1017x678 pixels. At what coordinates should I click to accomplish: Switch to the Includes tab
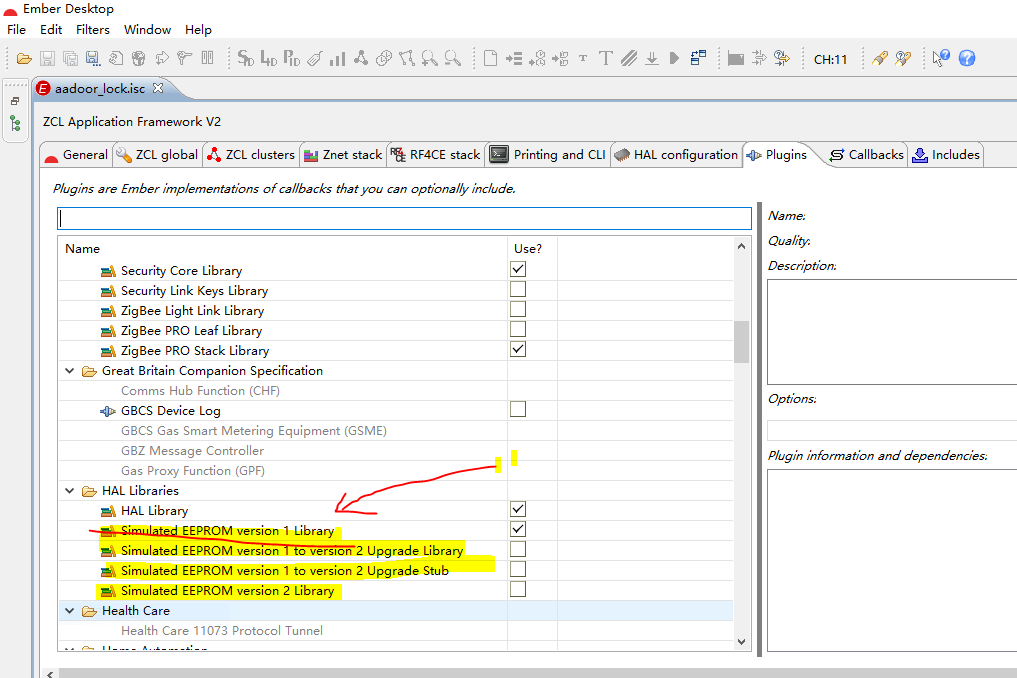coord(946,155)
